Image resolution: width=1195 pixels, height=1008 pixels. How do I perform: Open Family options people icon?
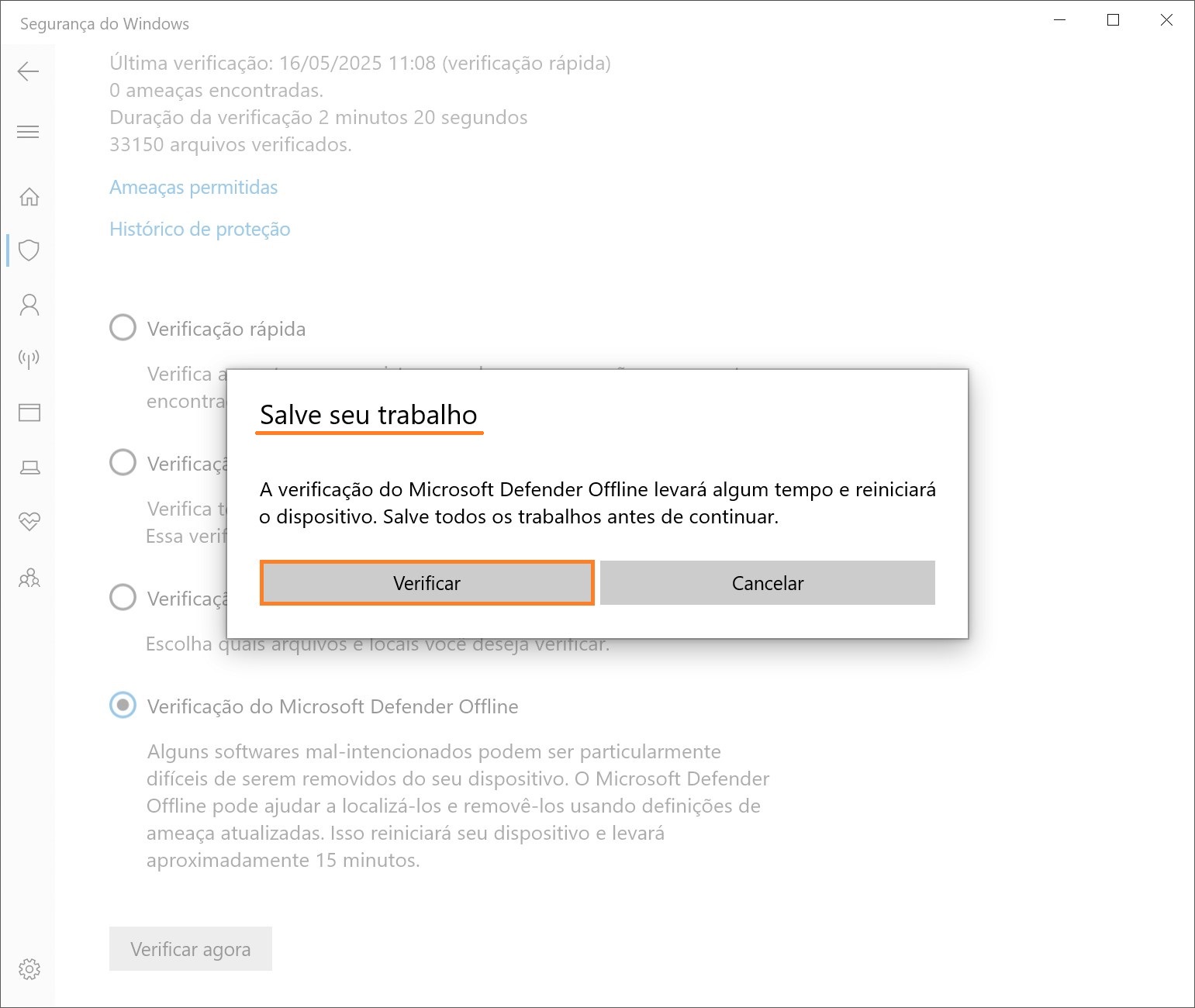(29, 578)
